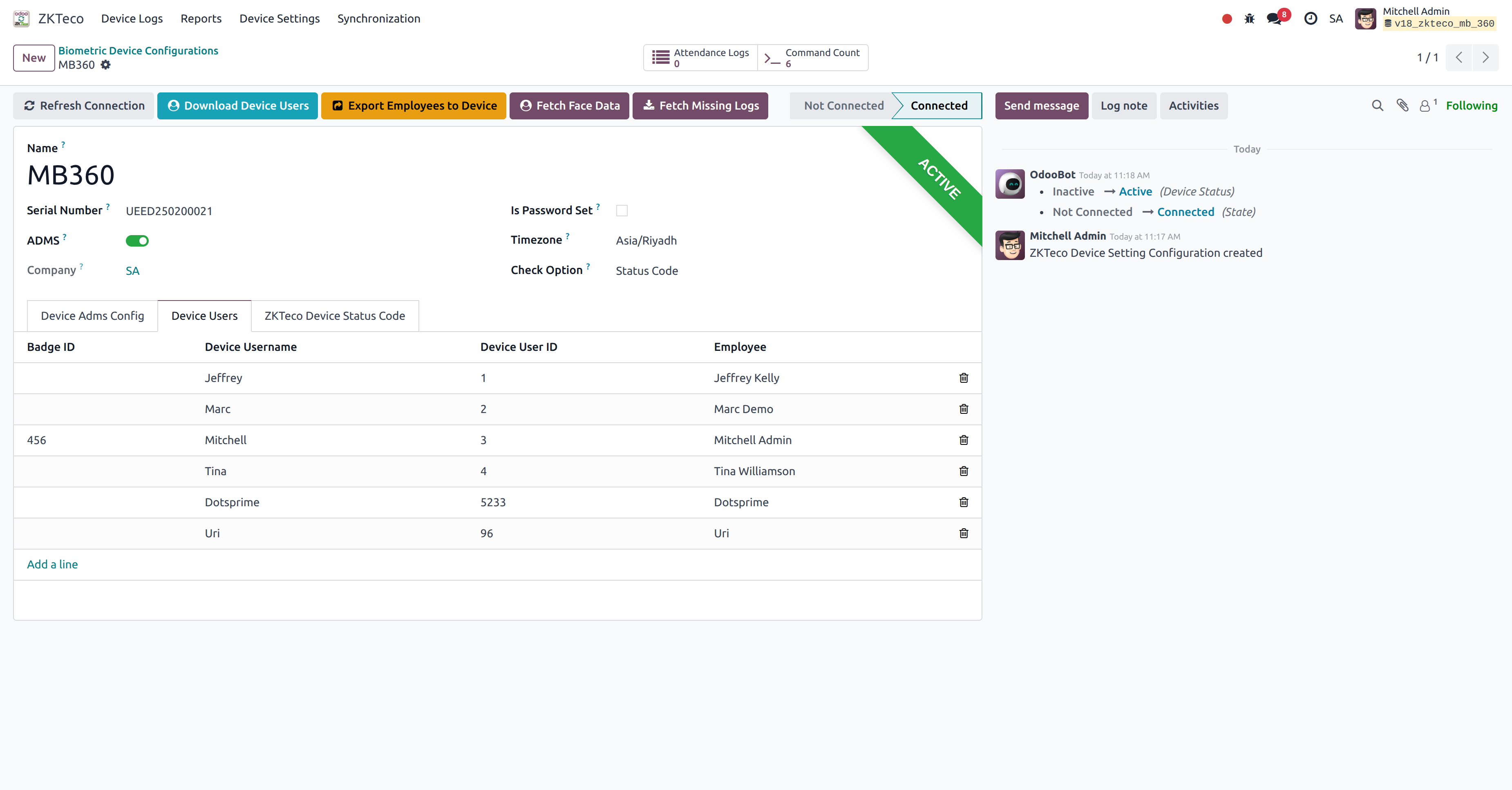
Task: Open the settings gear next to MB360
Action: coord(106,65)
